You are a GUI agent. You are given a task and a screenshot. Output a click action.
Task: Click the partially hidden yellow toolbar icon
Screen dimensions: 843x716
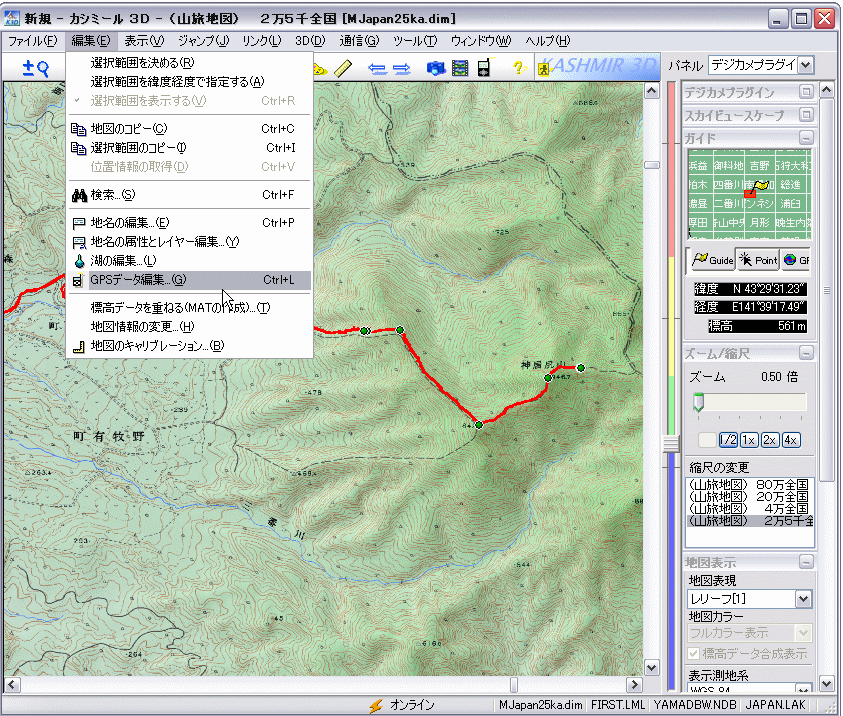point(319,69)
